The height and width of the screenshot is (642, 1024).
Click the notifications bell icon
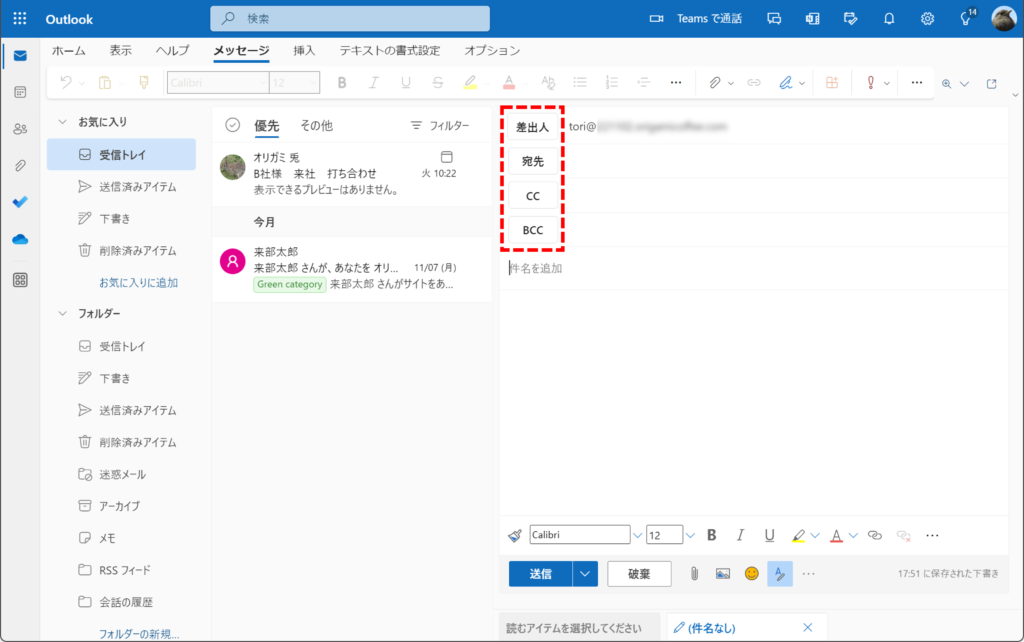coord(889,18)
